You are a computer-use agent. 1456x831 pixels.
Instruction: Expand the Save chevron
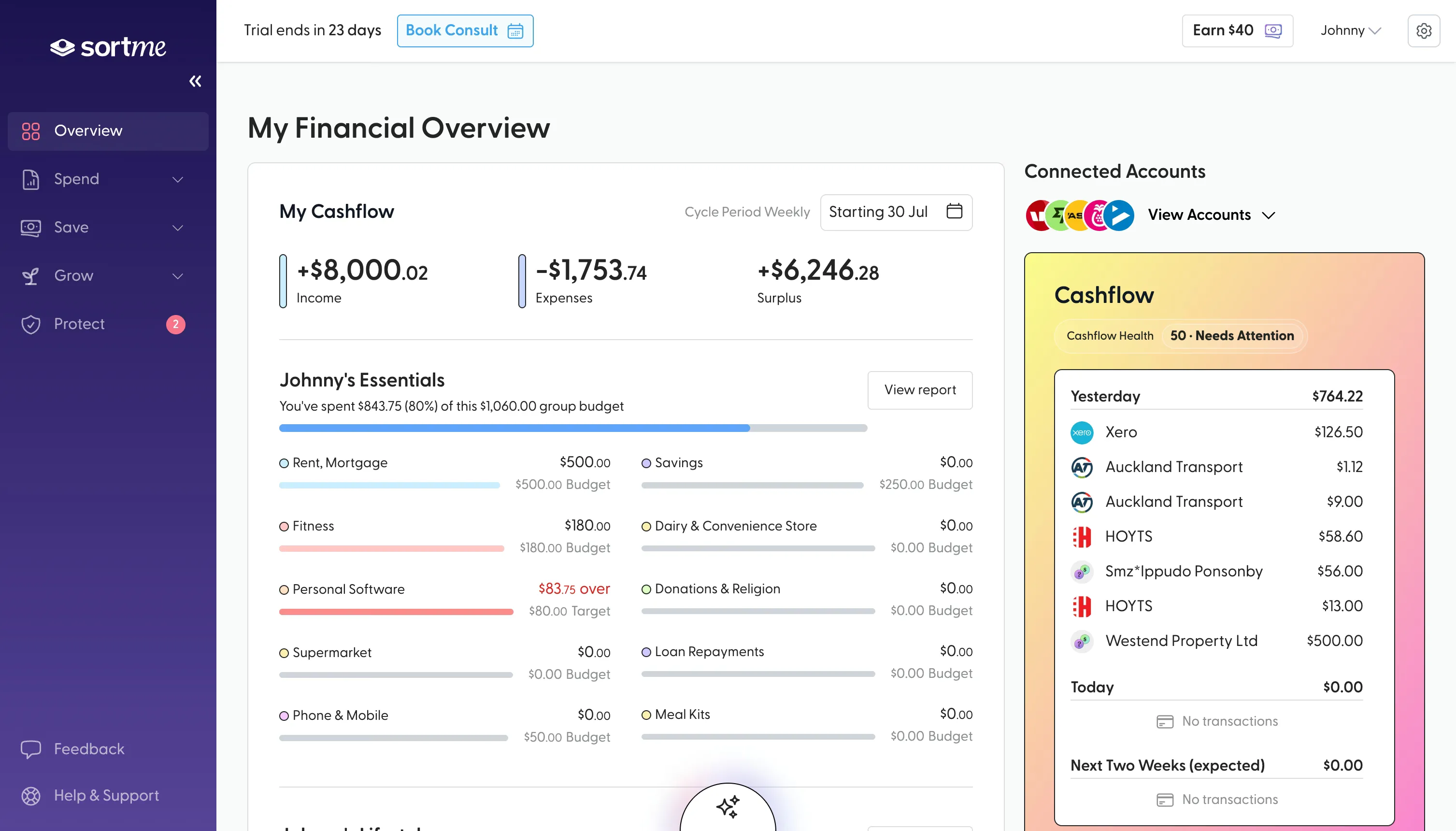[177, 228]
